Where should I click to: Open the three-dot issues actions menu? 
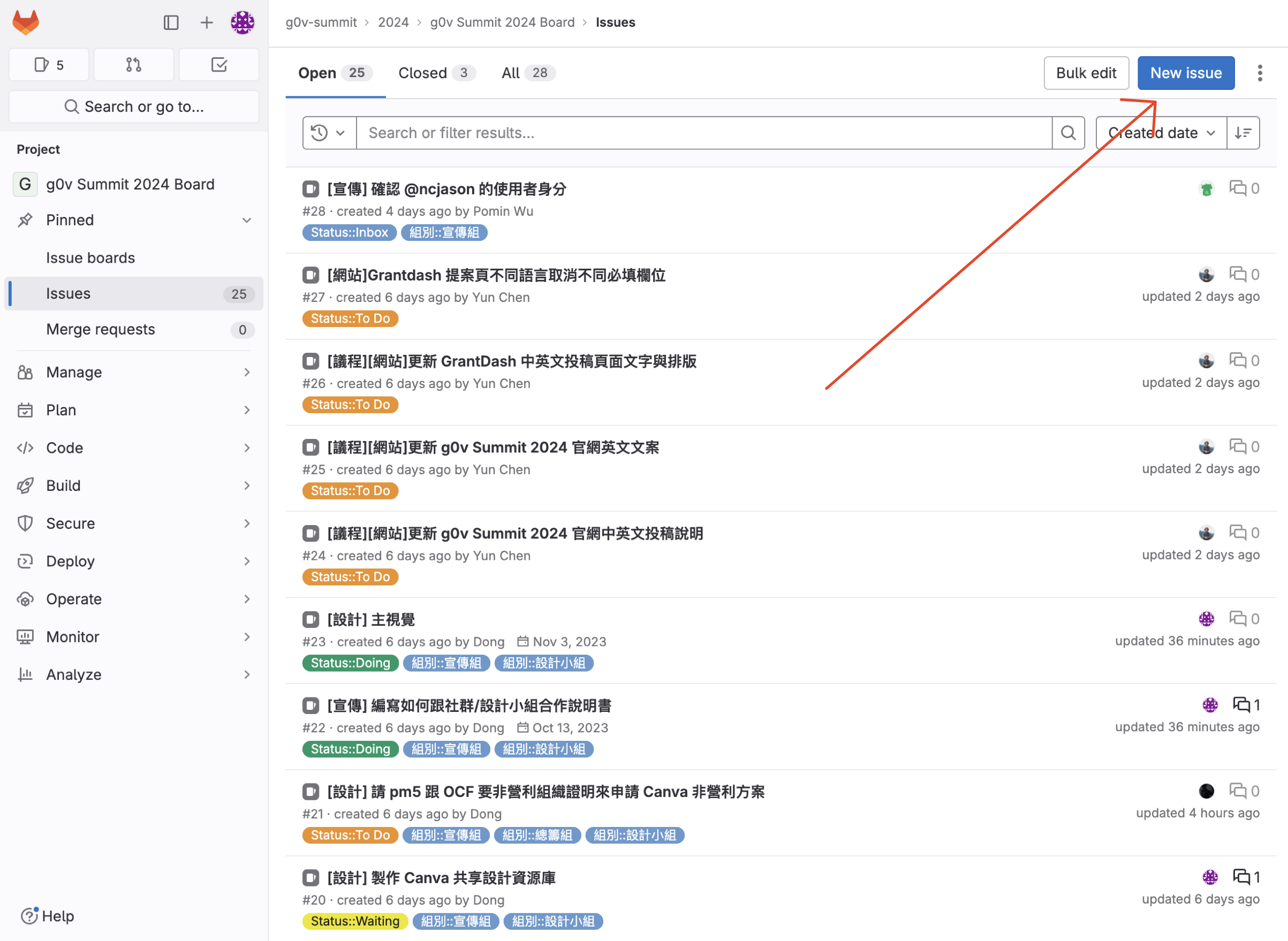(1260, 73)
